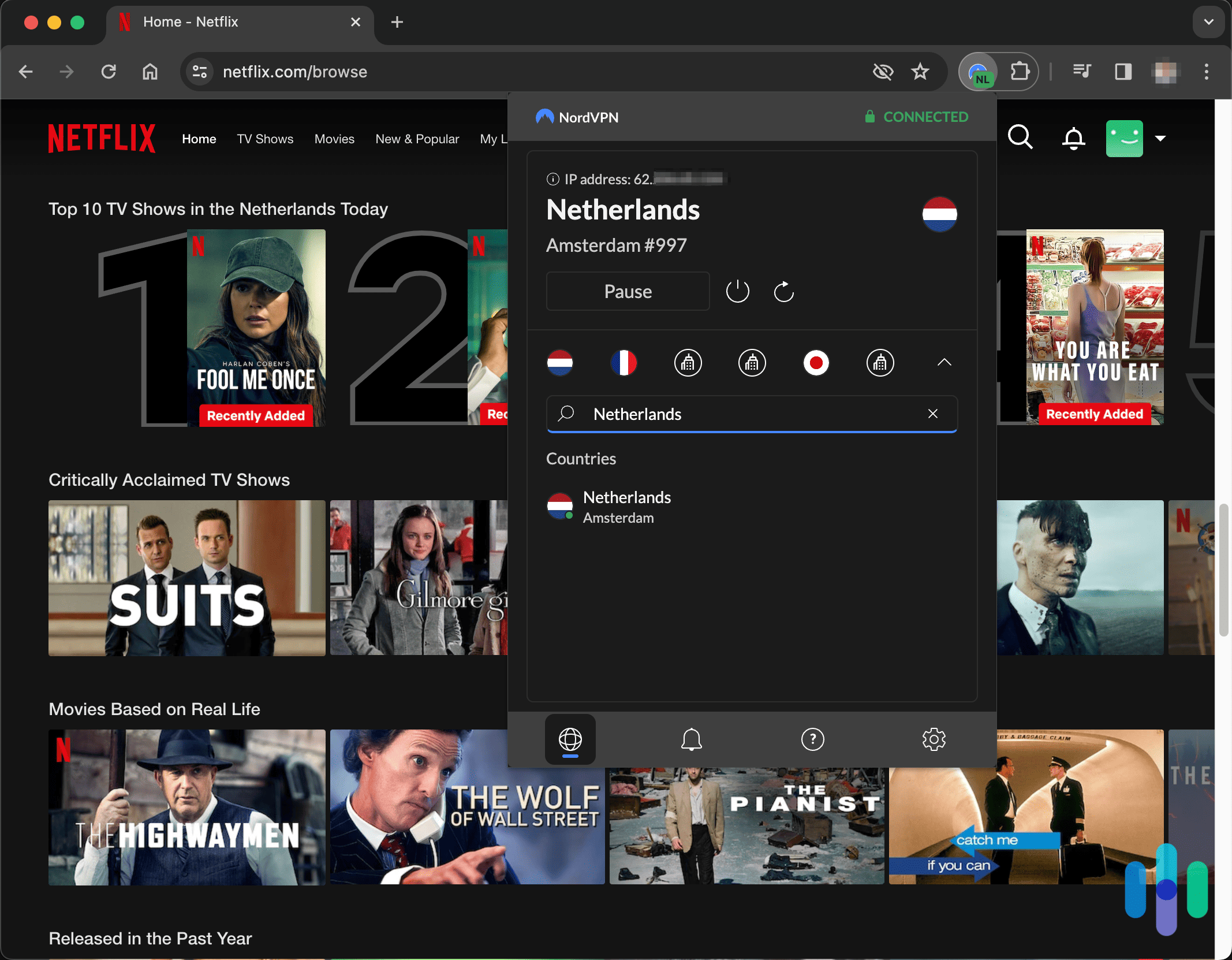
Task: Click the green CONNECTED status indicator
Action: pos(917,117)
